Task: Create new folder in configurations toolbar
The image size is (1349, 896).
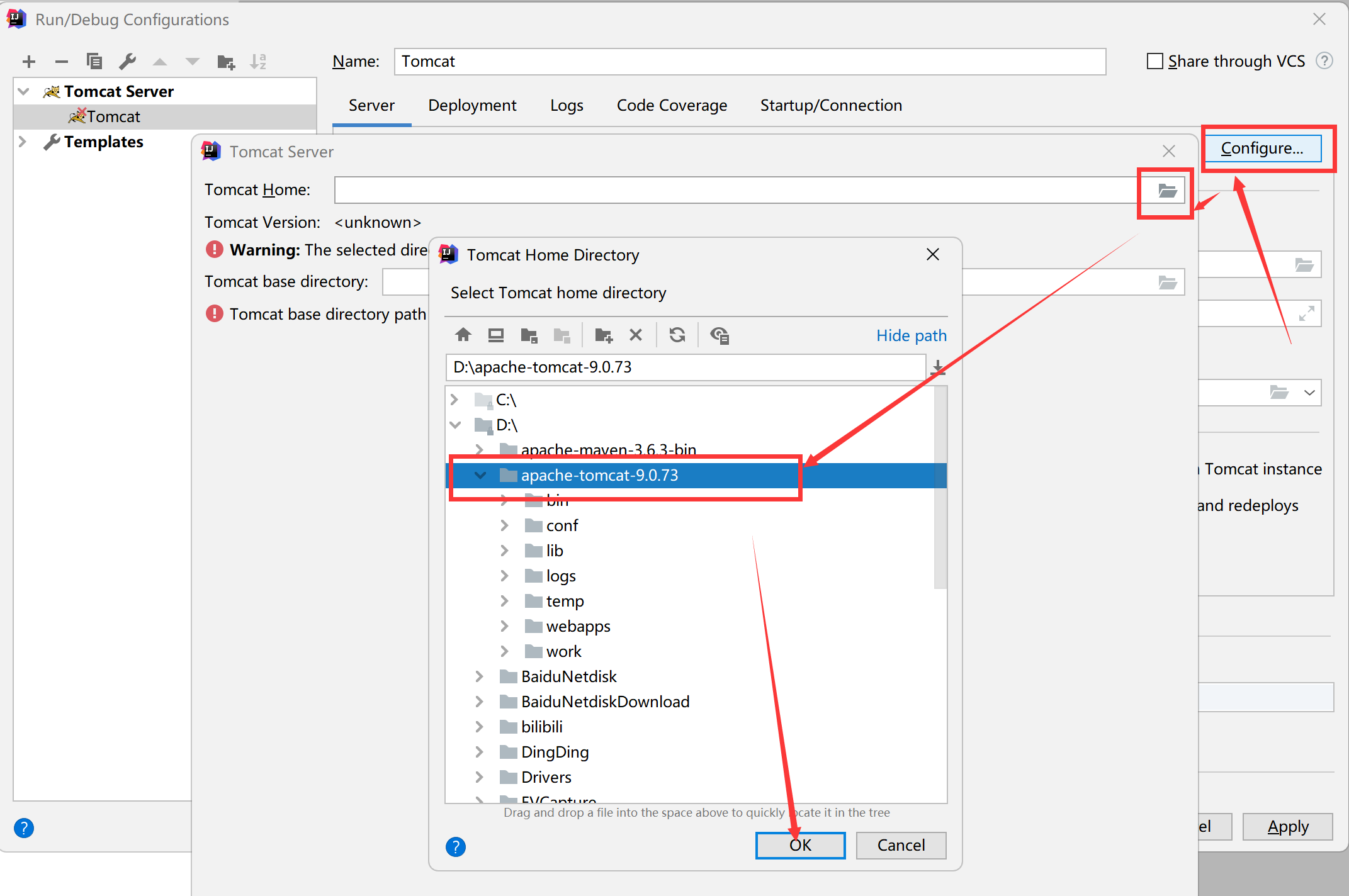Action: (x=226, y=62)
